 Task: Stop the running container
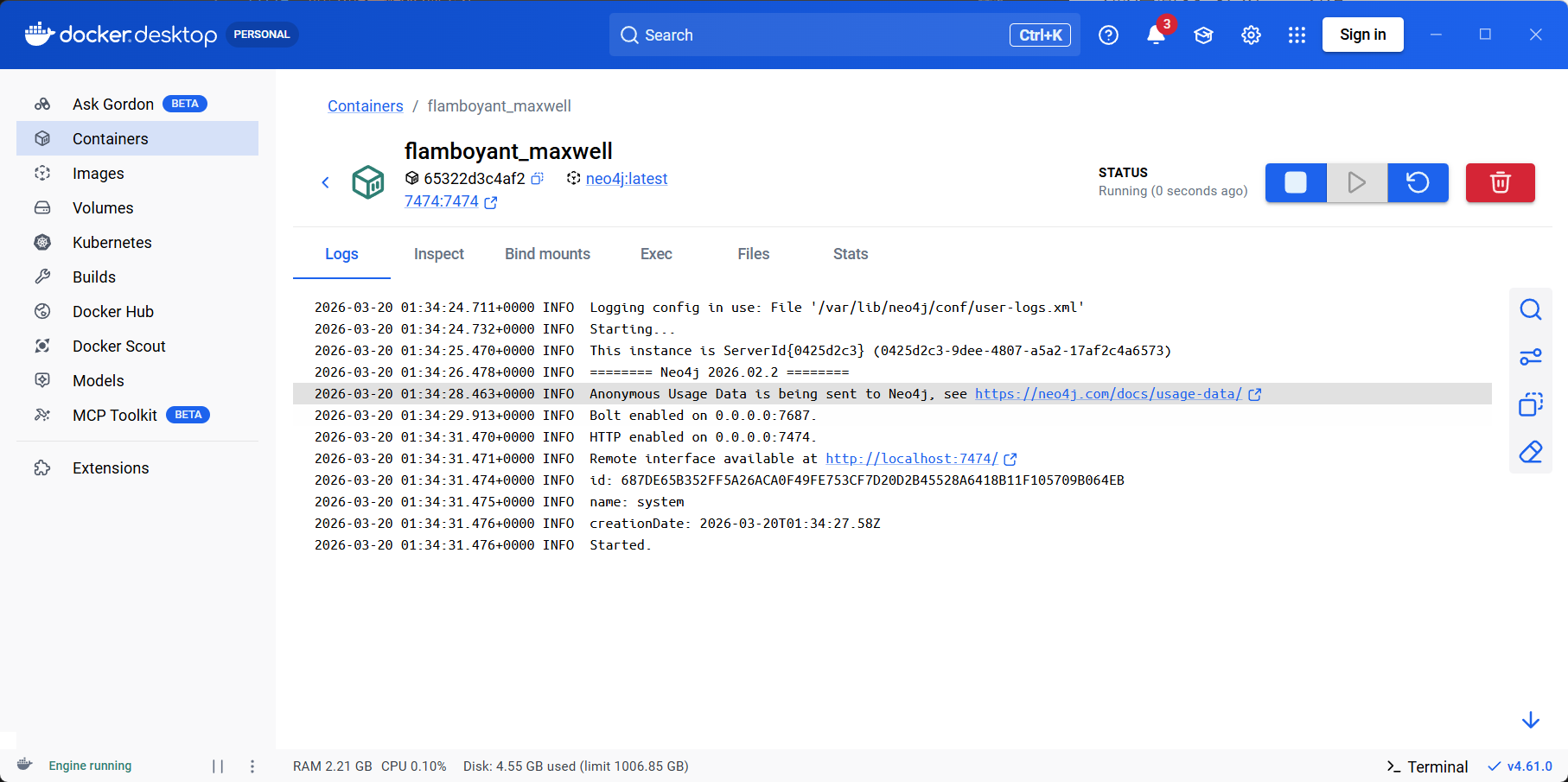click(x=1296, y=182)
